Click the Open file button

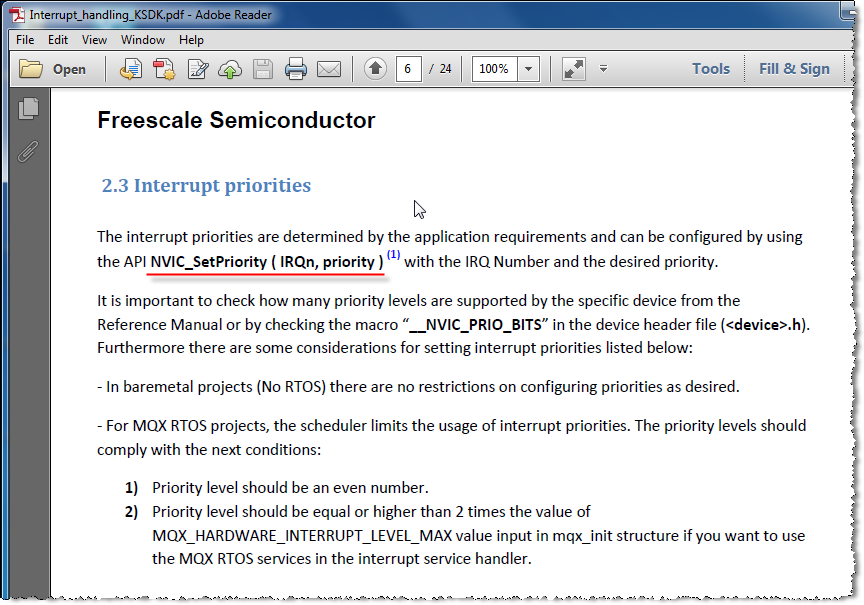tap(53, 69)
